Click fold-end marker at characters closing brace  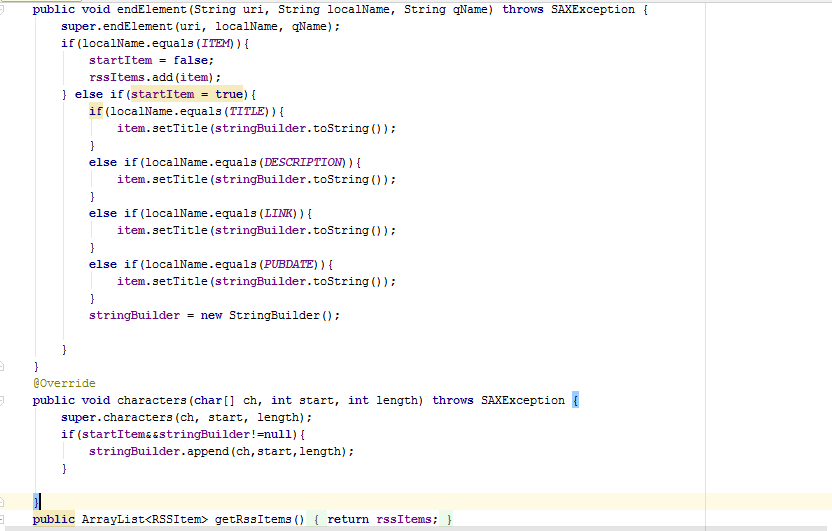click(5, 499)
